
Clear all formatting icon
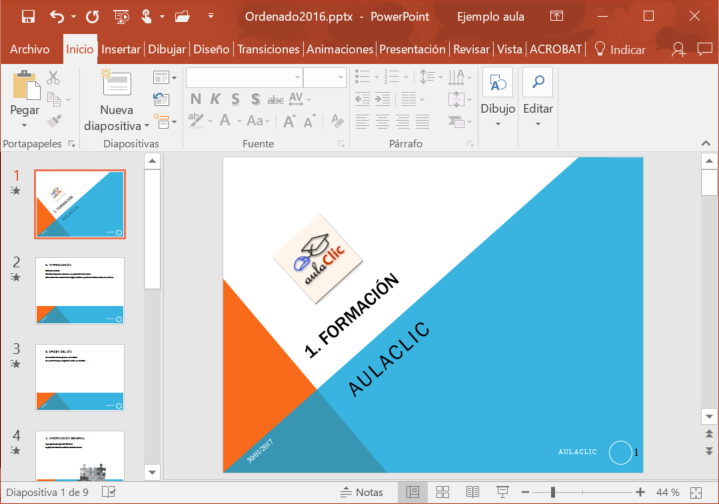coord(337,121)
